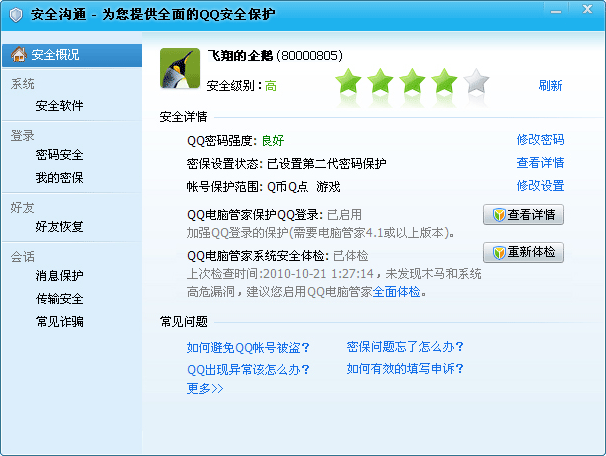Open the 全面体检 link
606x456 pixels.
point(396,292)
